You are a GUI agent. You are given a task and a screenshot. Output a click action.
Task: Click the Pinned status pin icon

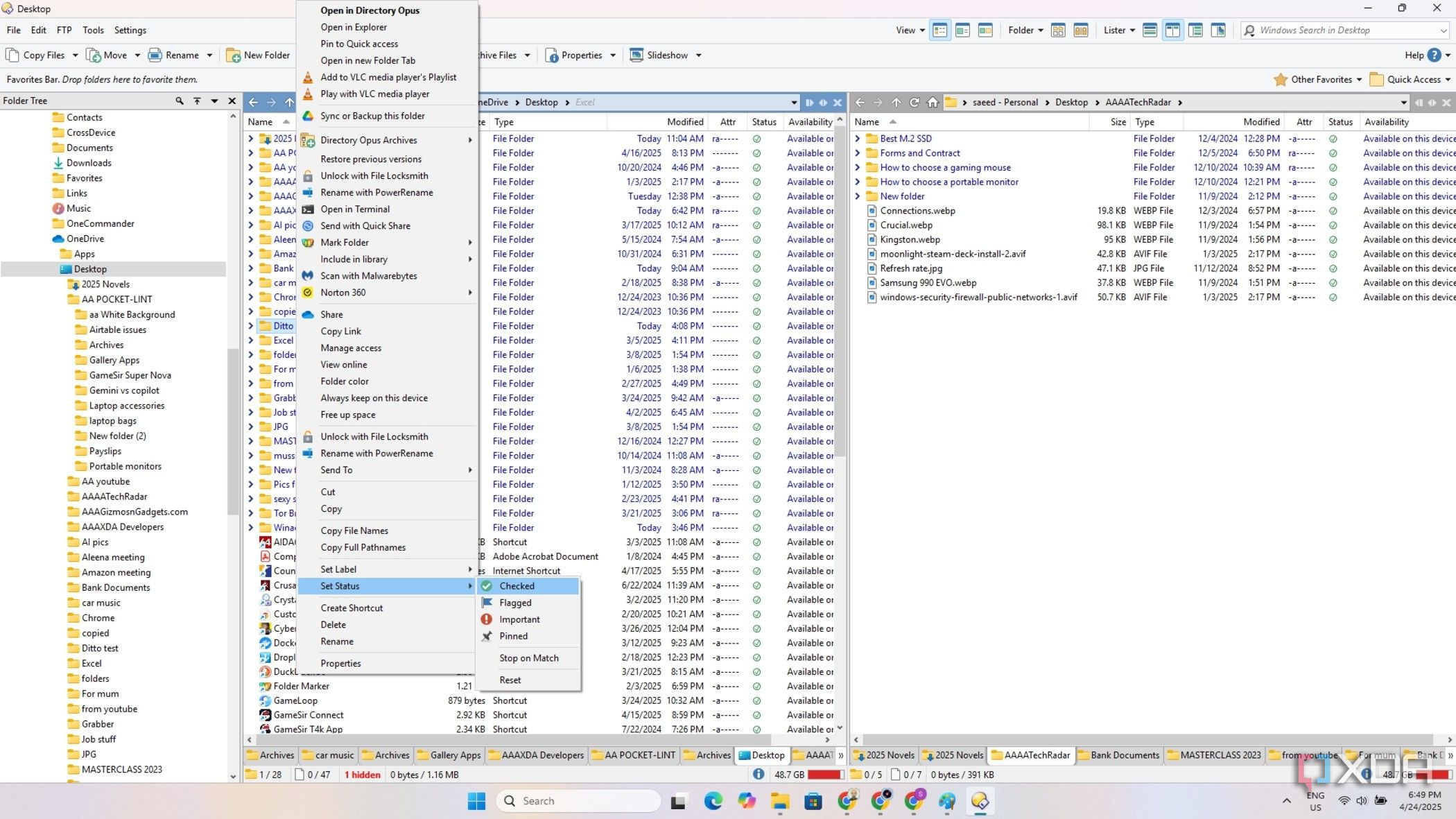487,636
